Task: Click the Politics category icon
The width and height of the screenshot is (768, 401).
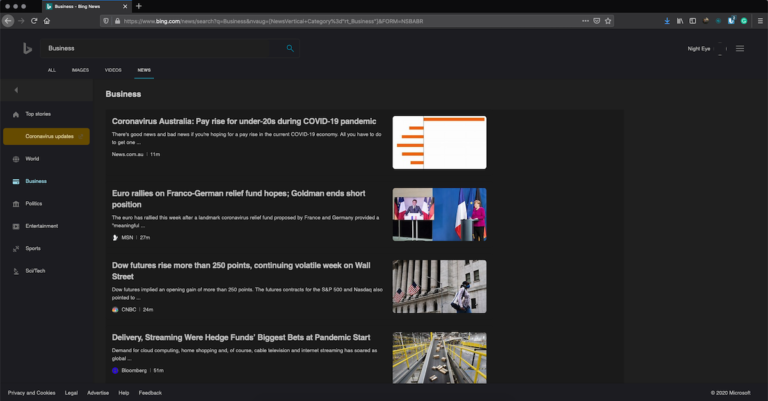Action: pos(16,204)
